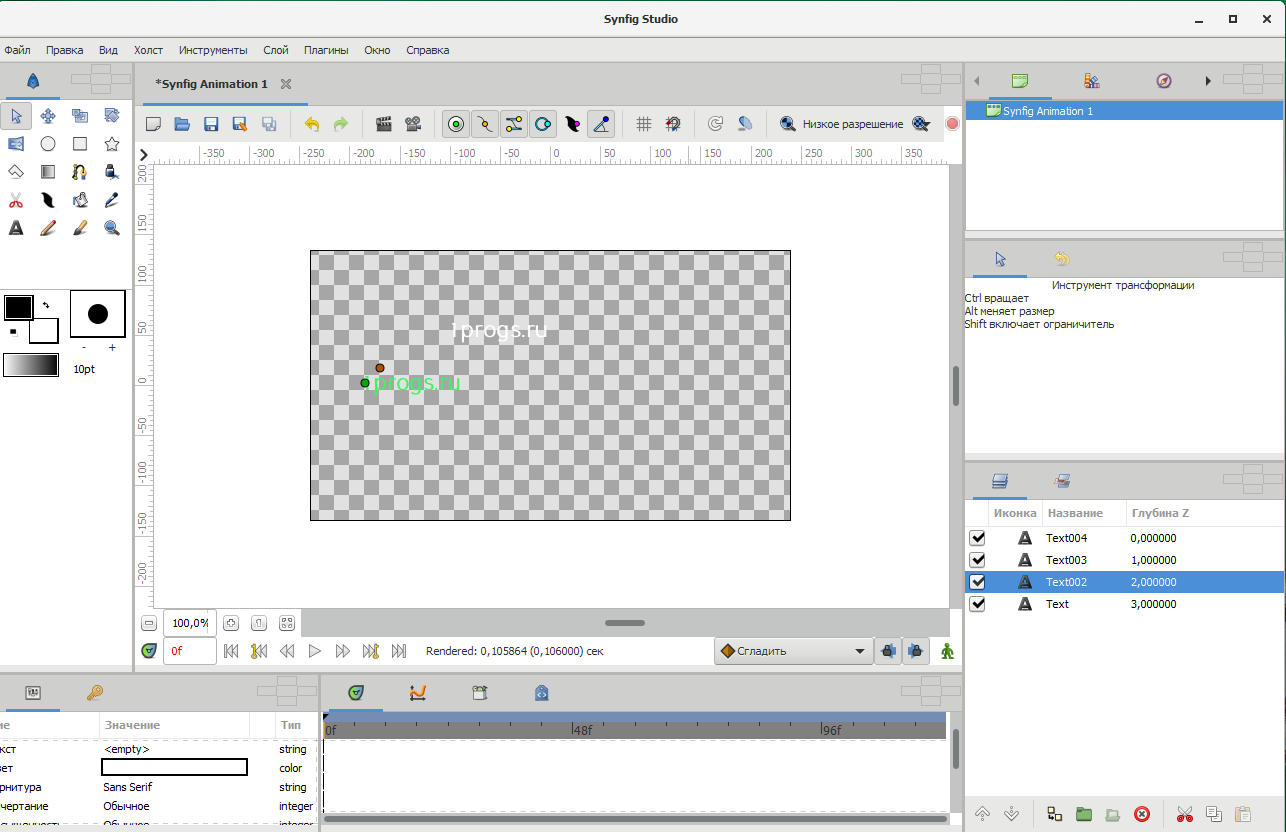
Task: Uncheck visibility of Text004 layer
Action: click(977, 538)
